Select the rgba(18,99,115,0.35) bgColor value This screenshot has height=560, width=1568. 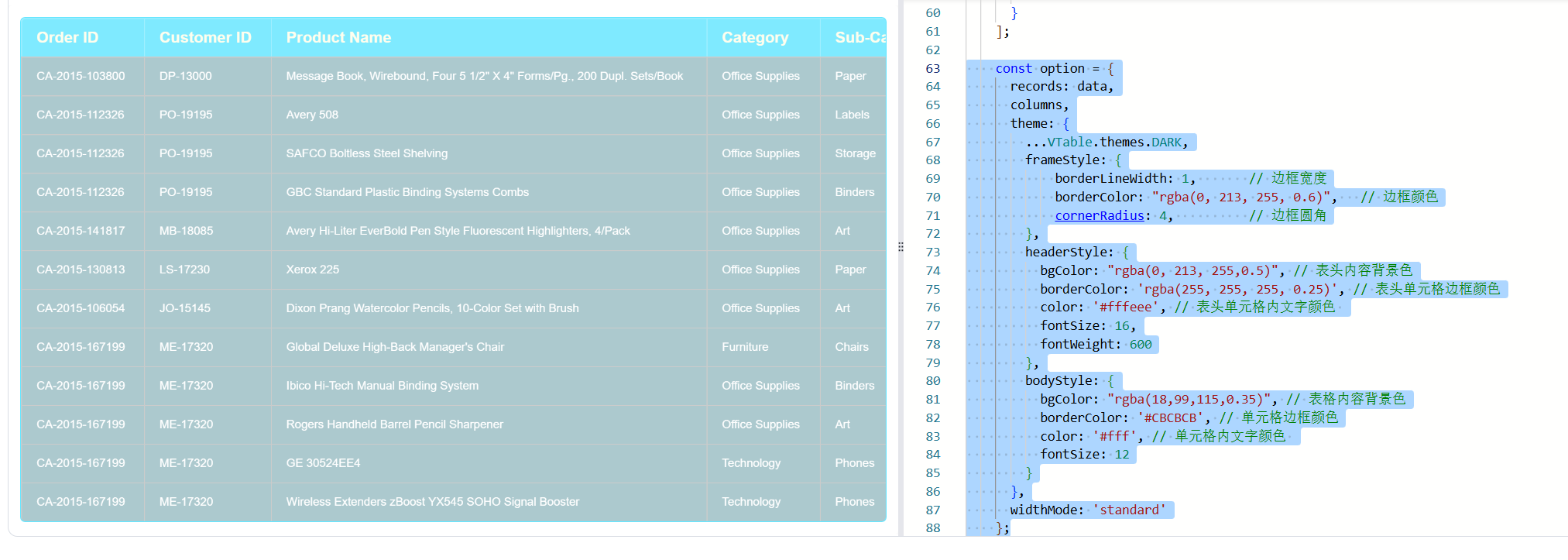(1189, 399)
